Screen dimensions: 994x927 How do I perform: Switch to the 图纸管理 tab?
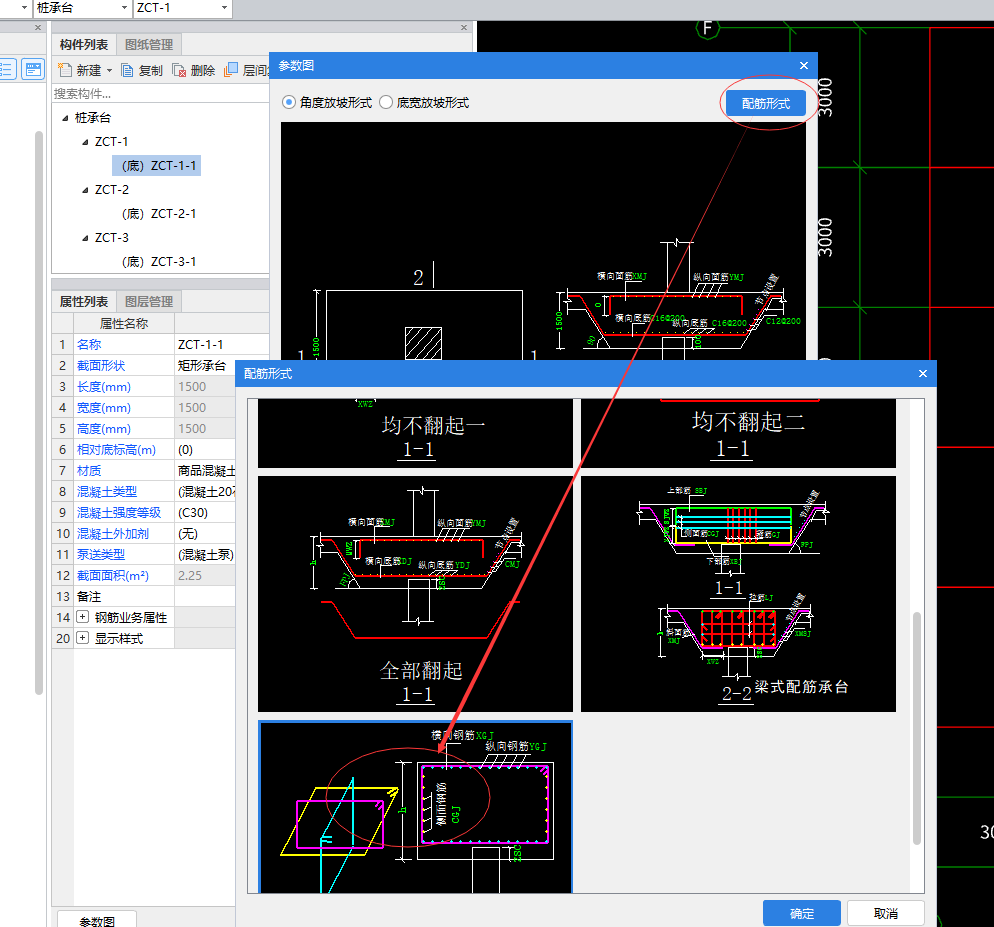[149, 44]
